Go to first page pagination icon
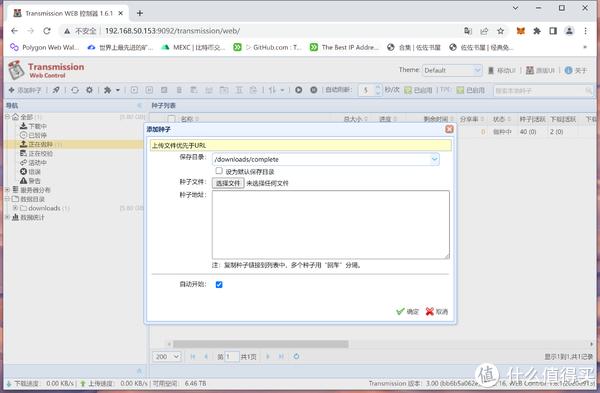 click(193, 357)
